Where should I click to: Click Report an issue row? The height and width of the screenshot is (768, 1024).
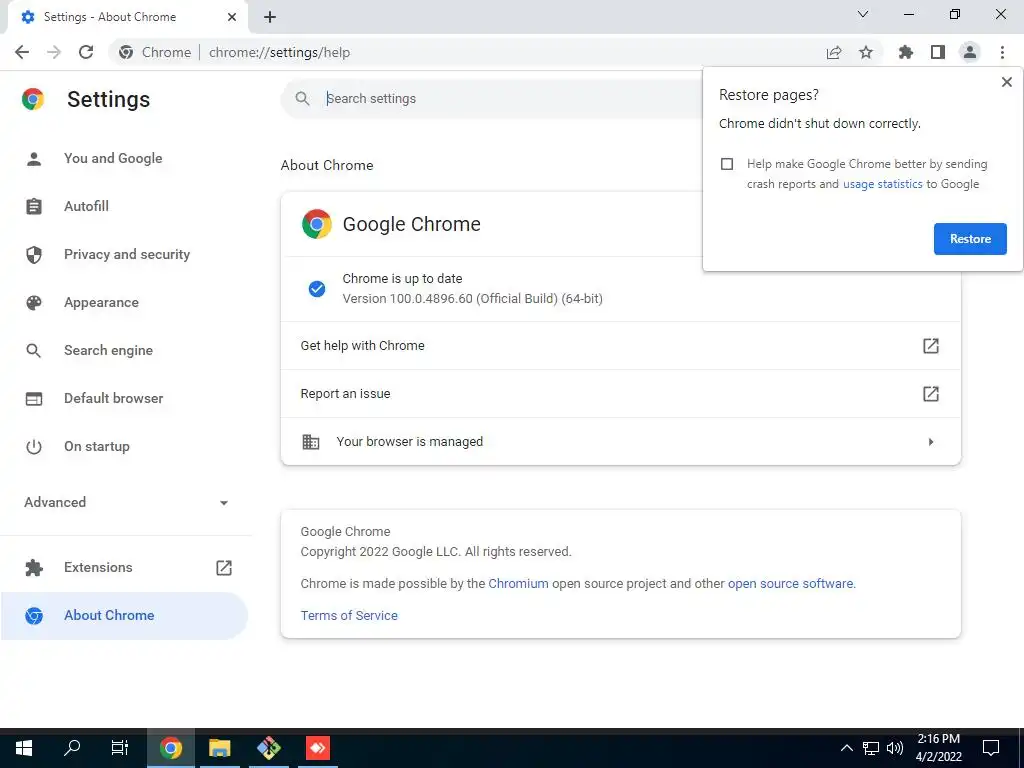click(x=620, y=394)
